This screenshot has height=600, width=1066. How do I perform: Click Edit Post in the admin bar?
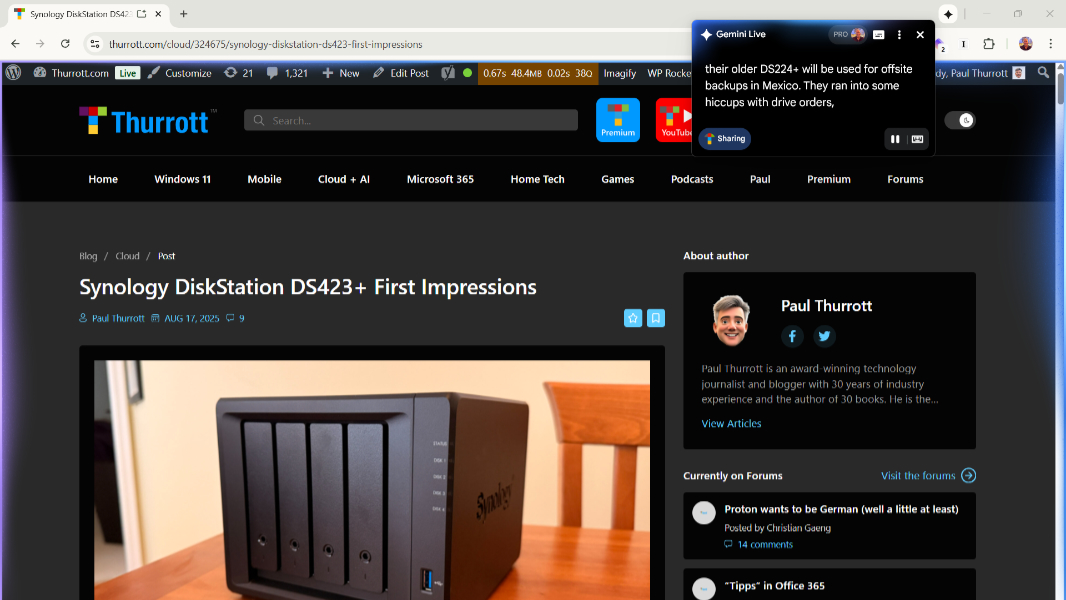pyautogui.click(x=400, y=73)
